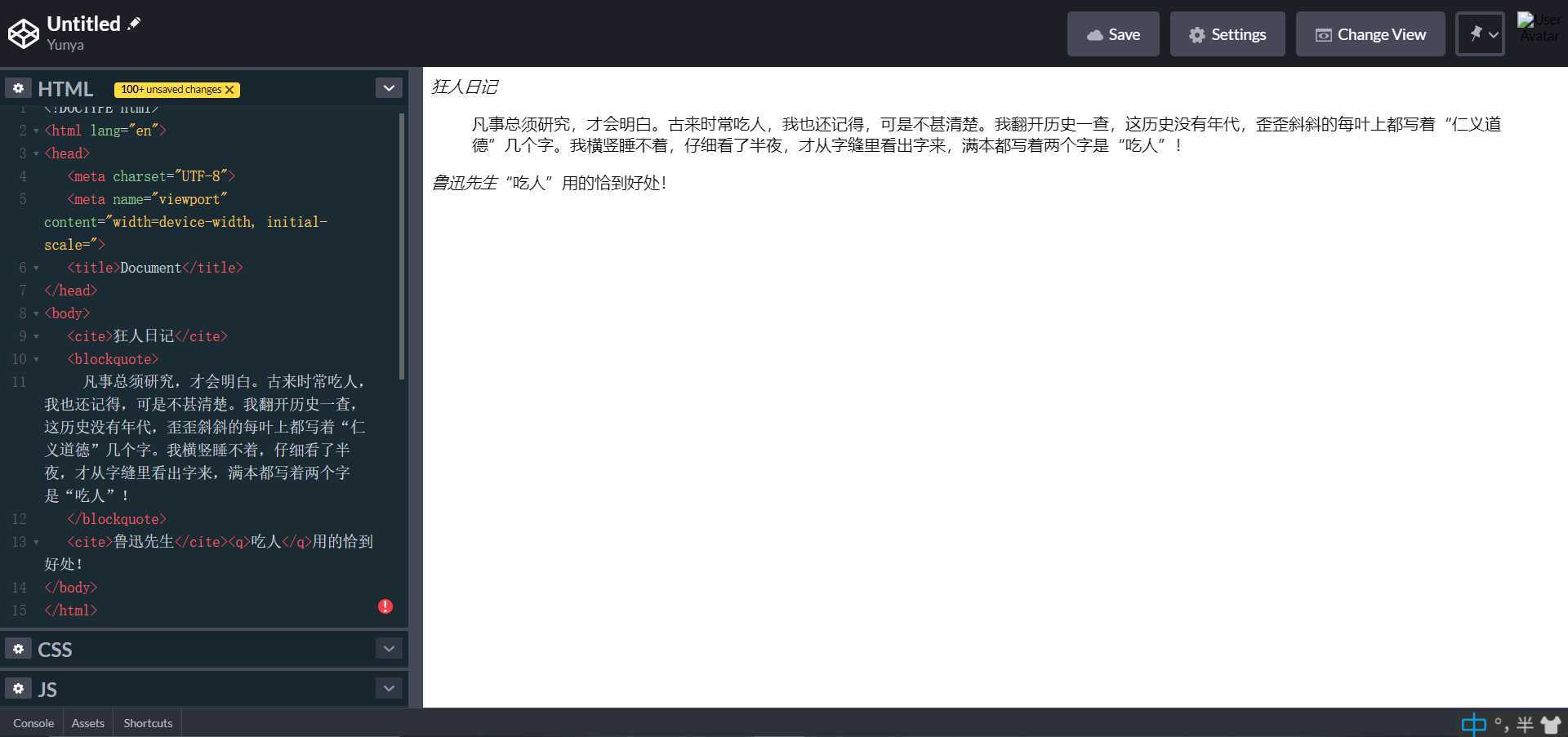Viewport: 1568px width, 737px height.
Task: Toggle IME punctuation mode icon
Action: tap(1500, 724)
